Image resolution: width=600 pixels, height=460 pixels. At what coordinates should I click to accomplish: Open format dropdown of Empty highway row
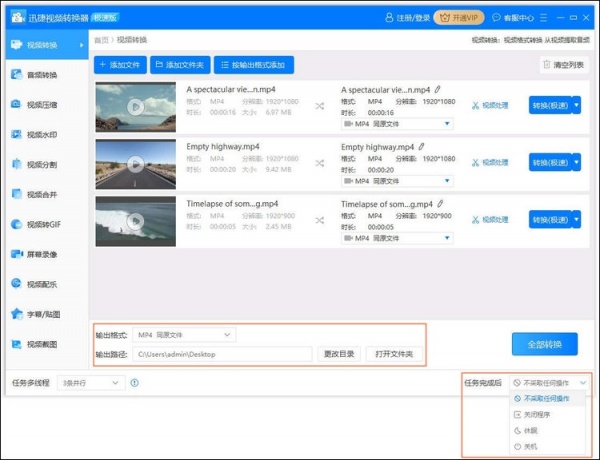tap(397, 181)
